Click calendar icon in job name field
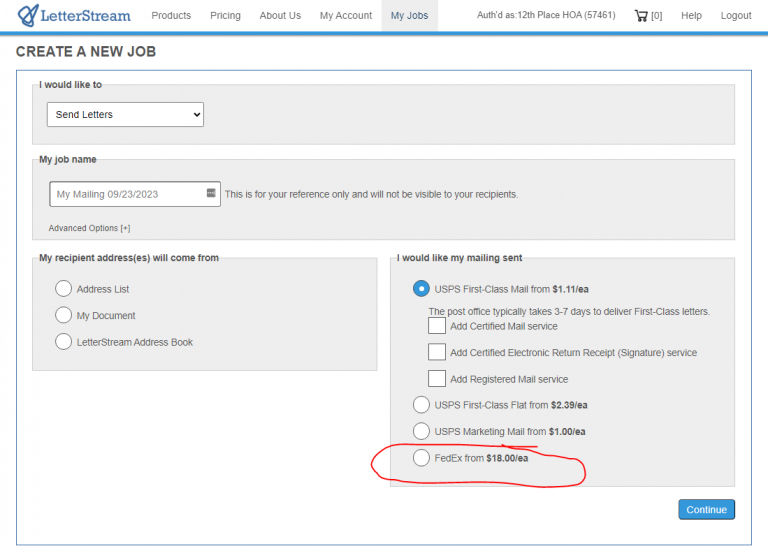Screen dimensions: 768x553 pyautogui.click(x=211, y=193)
